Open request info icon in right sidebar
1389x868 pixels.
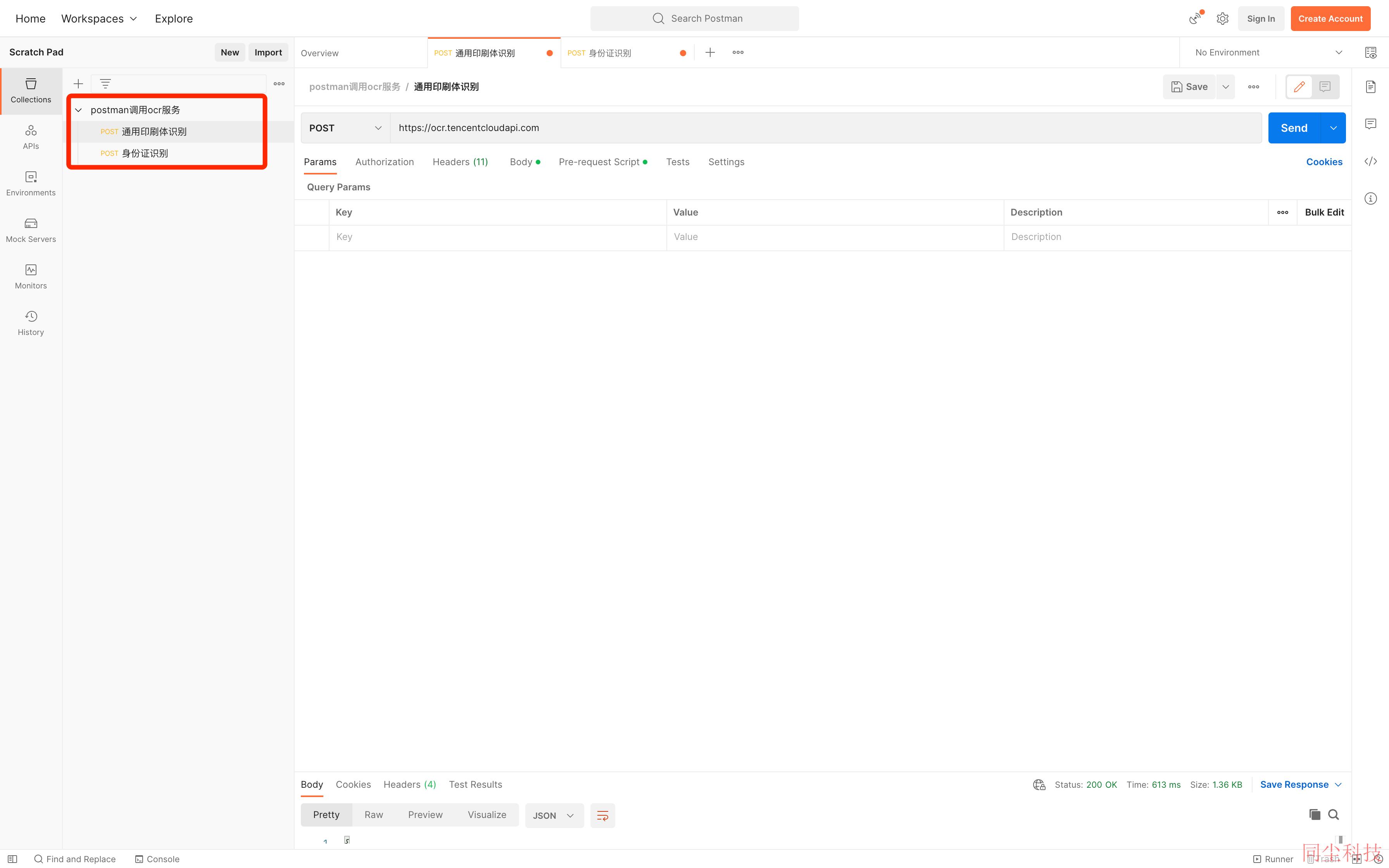point(1371,198)
